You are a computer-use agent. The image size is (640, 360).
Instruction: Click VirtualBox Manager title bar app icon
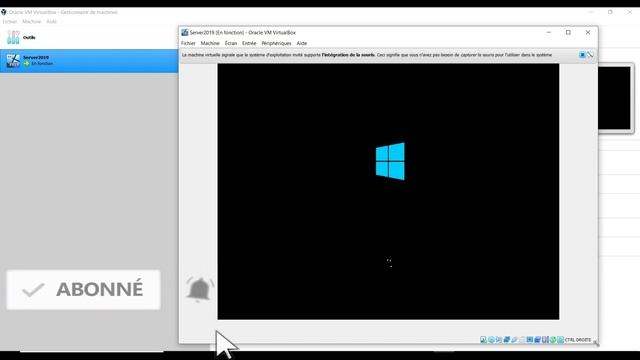(x=4, y=12)
